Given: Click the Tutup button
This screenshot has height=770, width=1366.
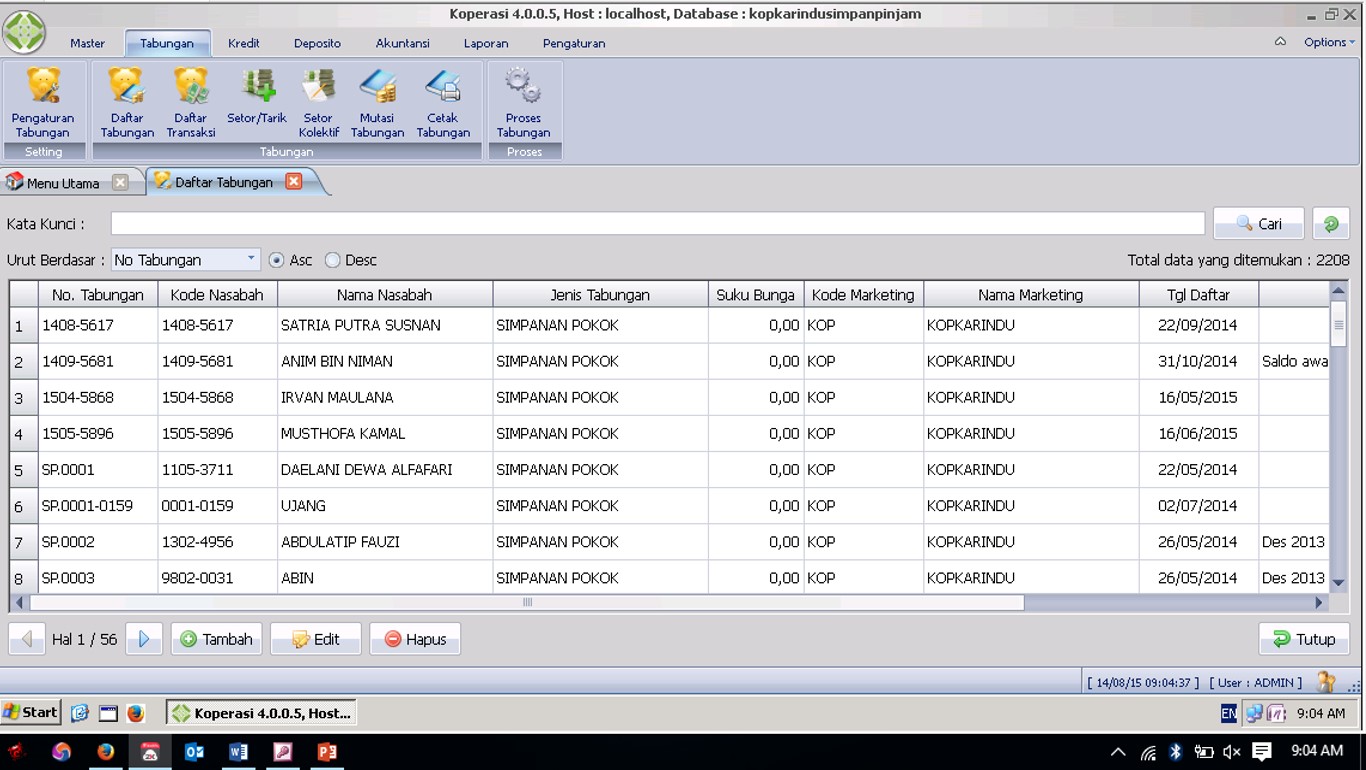Looking at the screenshot, I should click(1304, 639).
